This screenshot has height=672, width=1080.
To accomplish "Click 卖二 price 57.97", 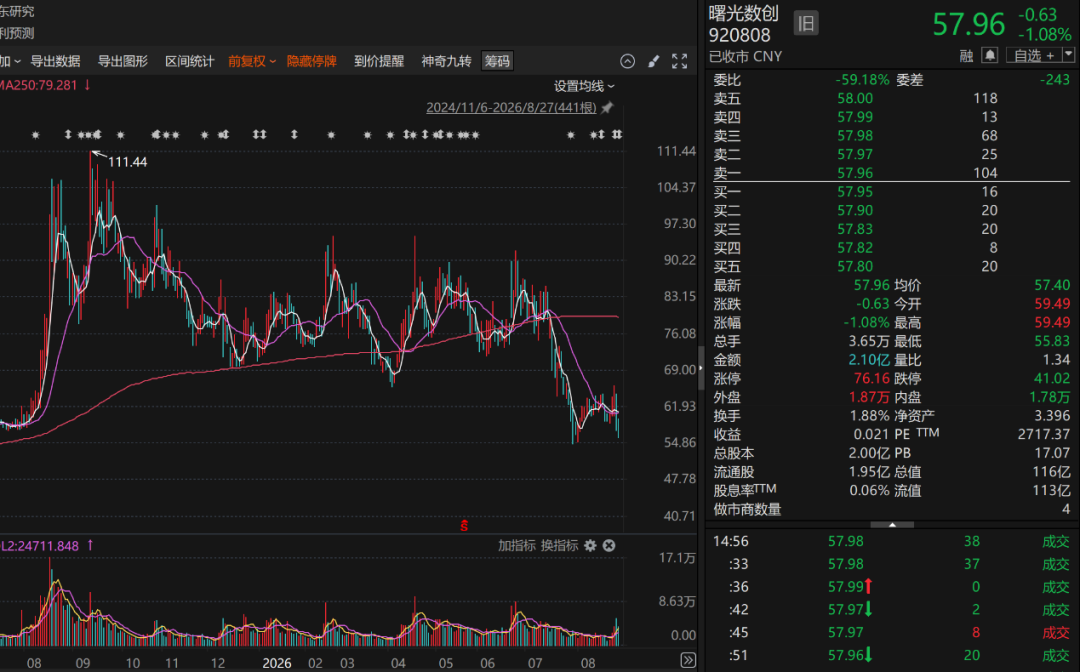I will coord(855,154).
